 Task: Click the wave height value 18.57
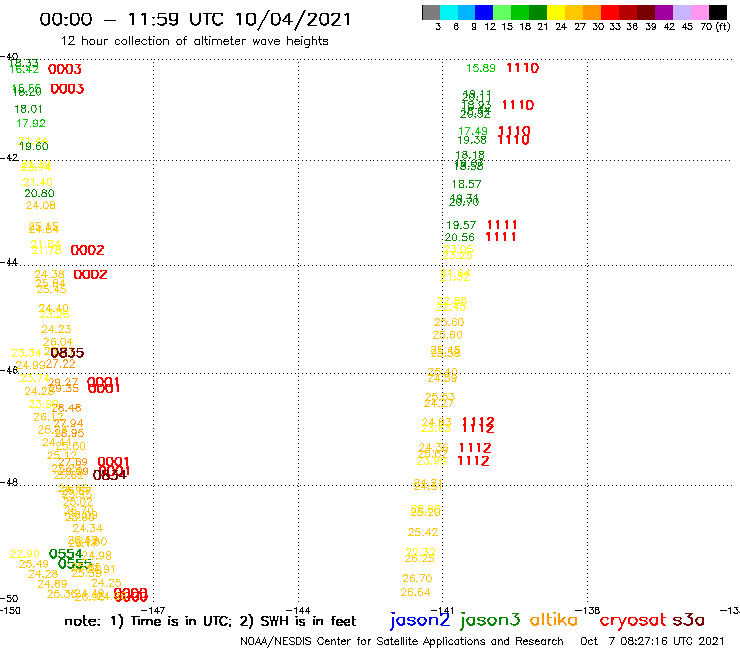pyautogui.click(x=466, y=184)
